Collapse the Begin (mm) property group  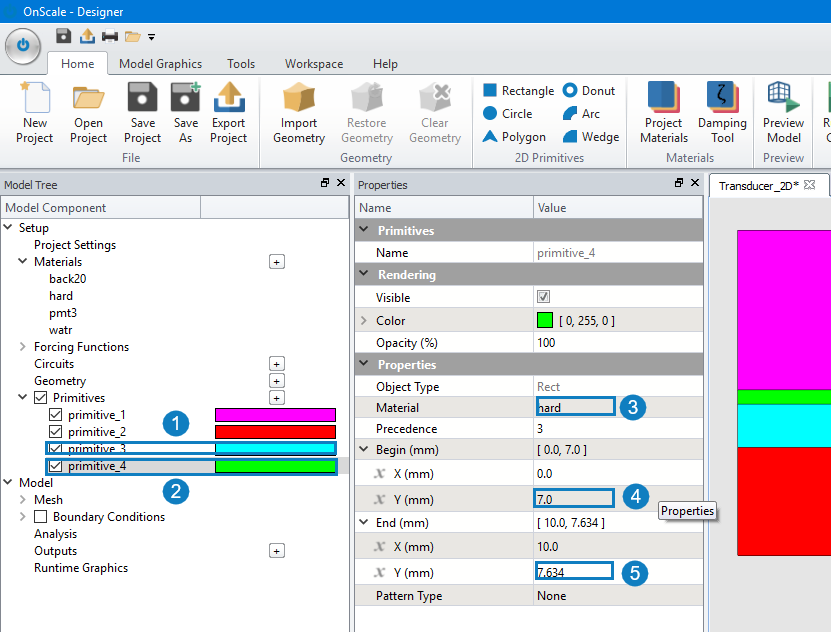(x=364, y=449)
